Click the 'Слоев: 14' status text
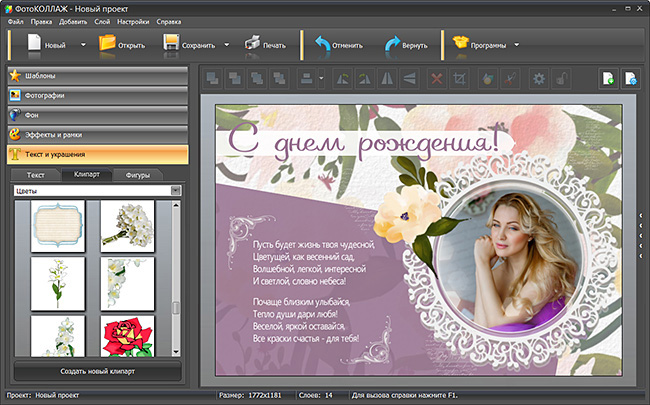 point(315,395)
